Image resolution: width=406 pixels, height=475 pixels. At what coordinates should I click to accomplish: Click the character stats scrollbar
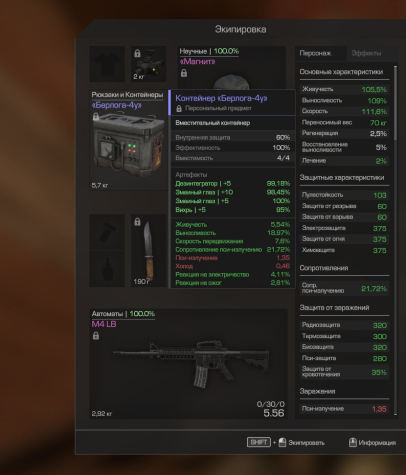click(x=396, y=240)
